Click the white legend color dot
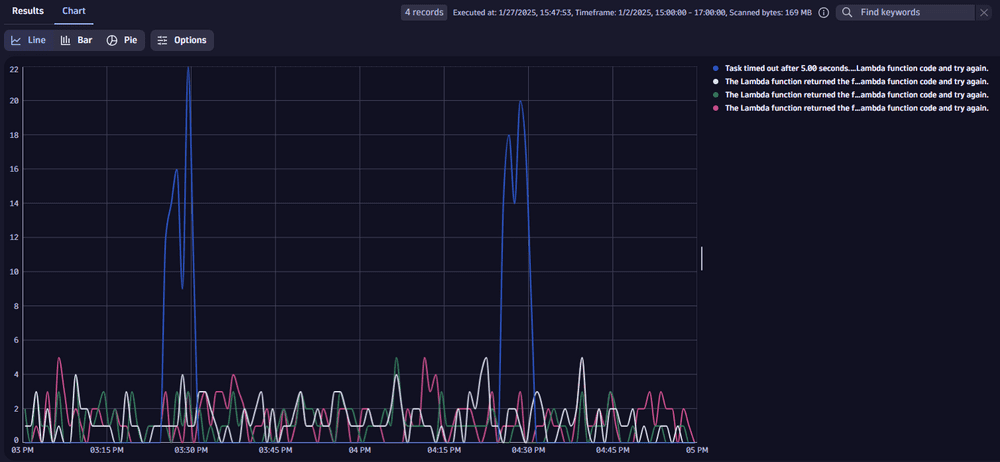The image size is (1000, 462). (716, 82)
